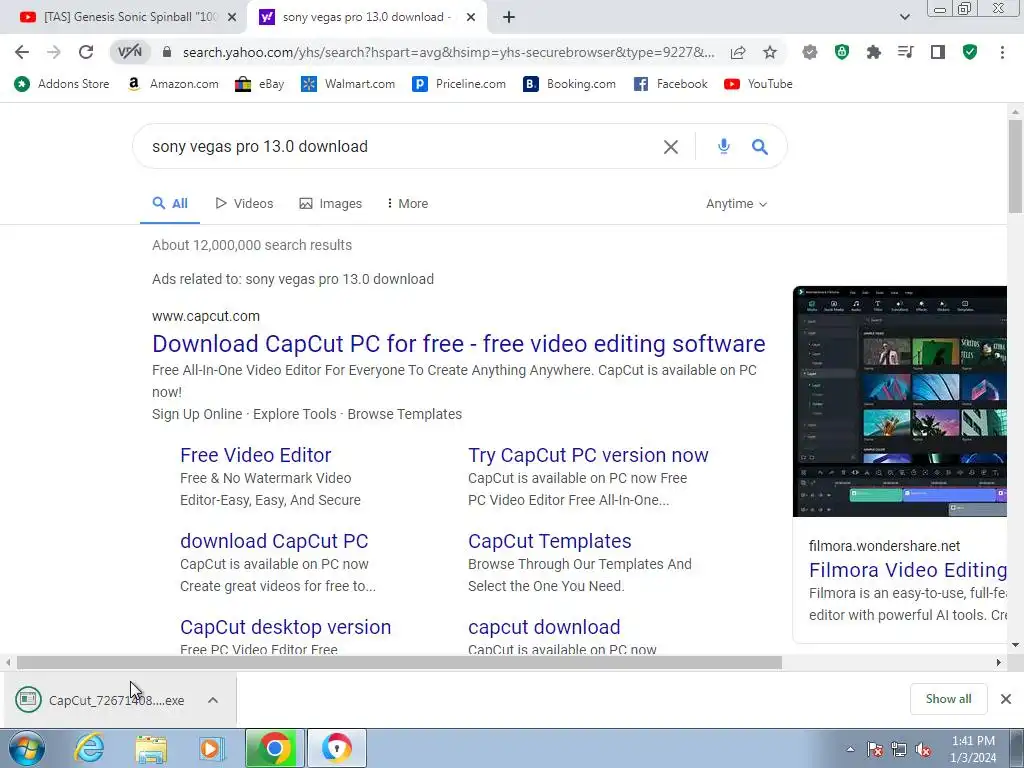
Task: Open the Anytime filter dropdown
Action: 736,204
